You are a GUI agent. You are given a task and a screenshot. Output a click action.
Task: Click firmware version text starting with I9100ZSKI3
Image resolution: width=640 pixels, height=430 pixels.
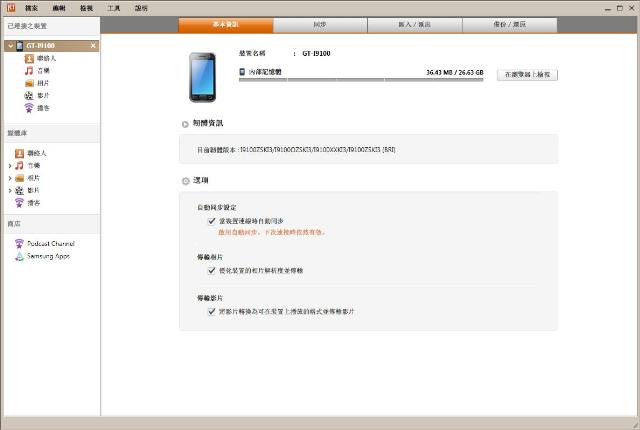point(317,150)
